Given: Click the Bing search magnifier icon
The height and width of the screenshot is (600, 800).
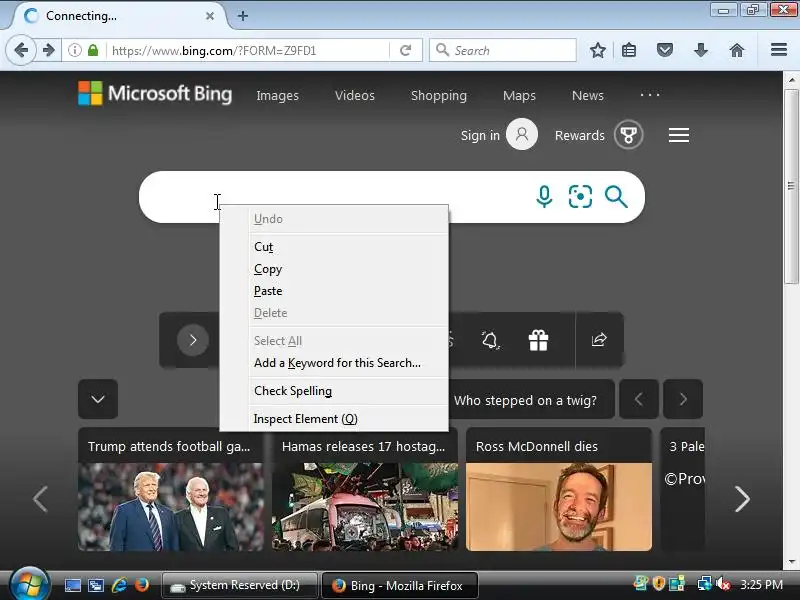Looking at the screenshot, I should [x=616, y=197].
